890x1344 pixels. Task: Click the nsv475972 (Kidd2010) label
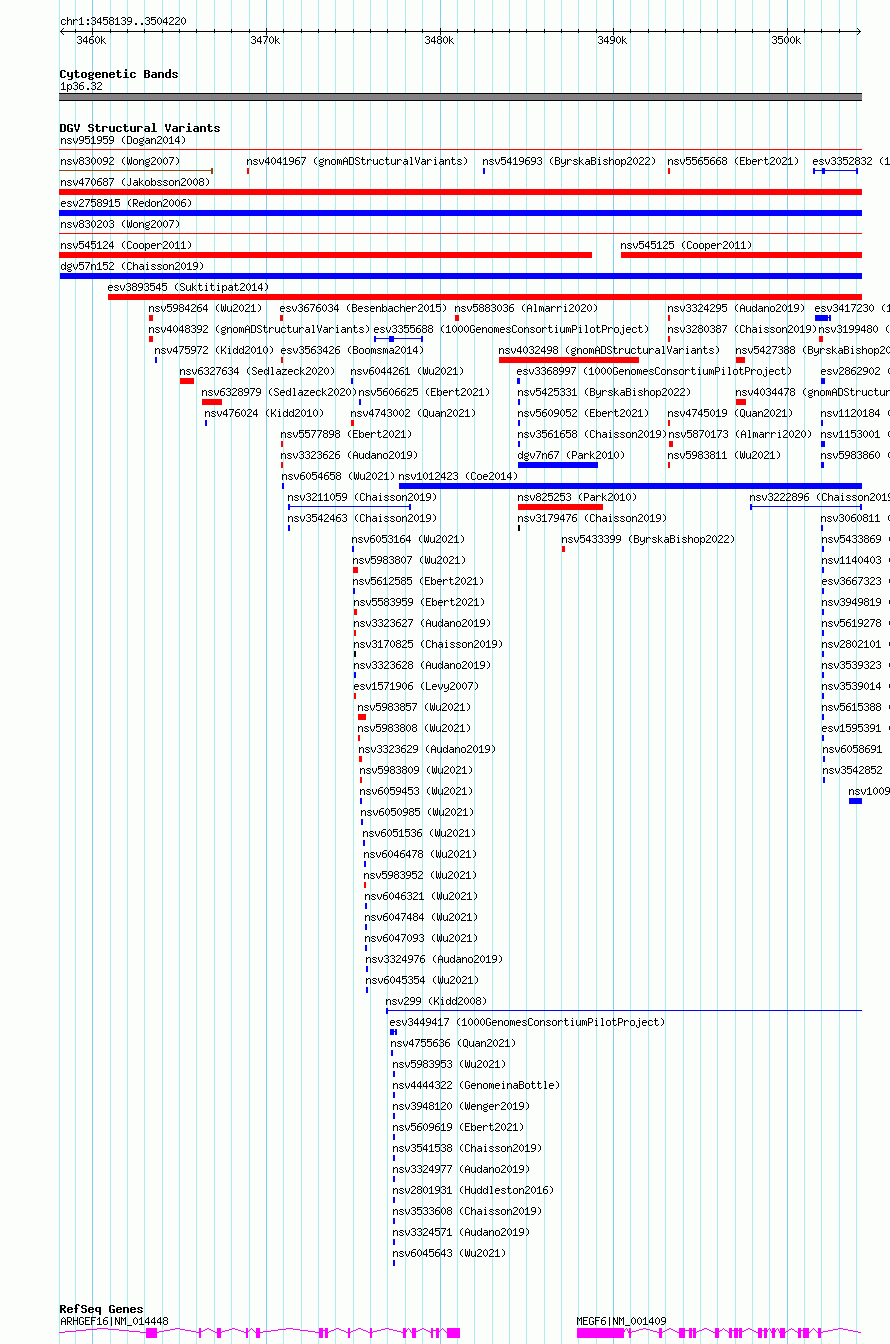tap(214, 350)
